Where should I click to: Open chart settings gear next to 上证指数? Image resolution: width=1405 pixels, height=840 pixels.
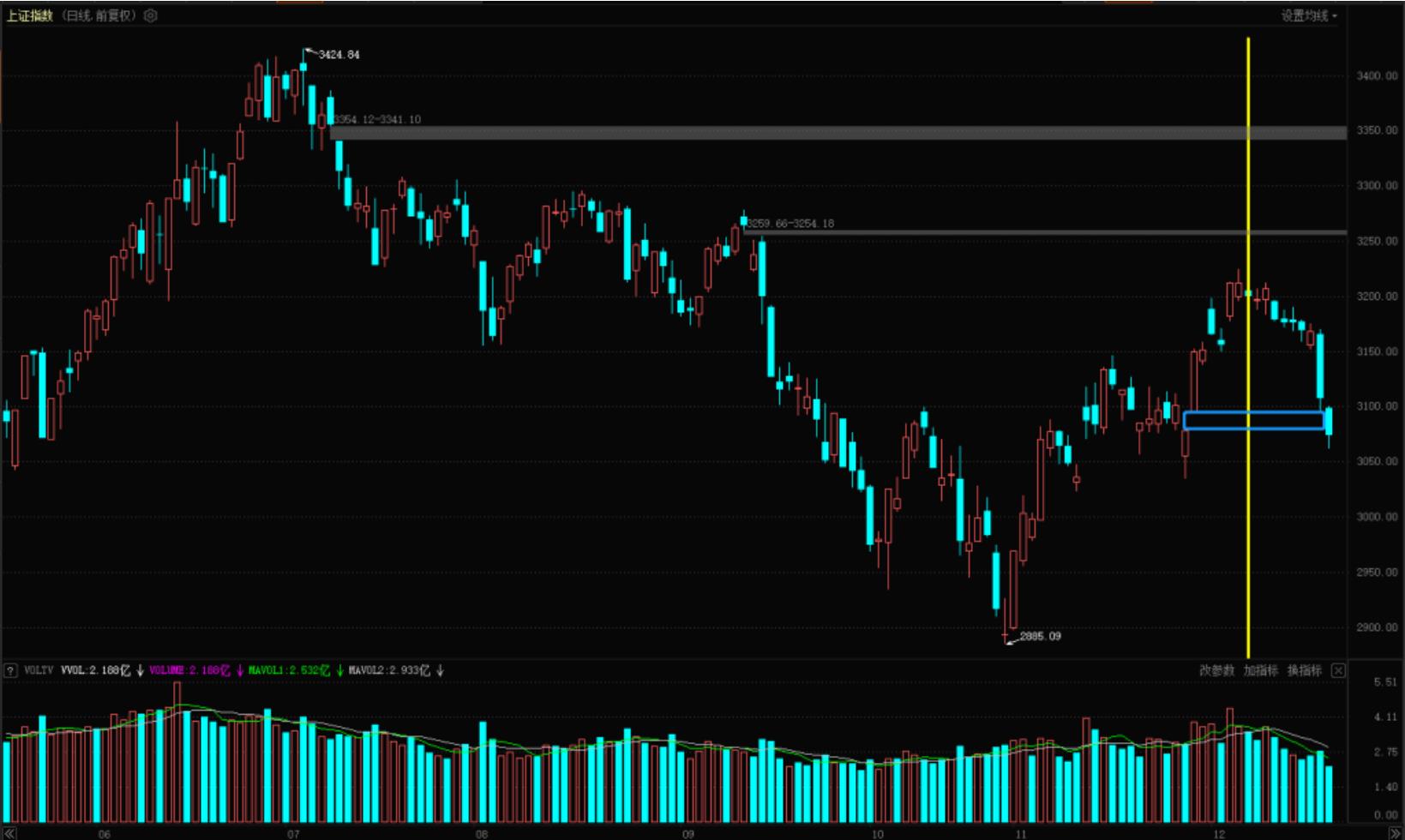(151, 15)
